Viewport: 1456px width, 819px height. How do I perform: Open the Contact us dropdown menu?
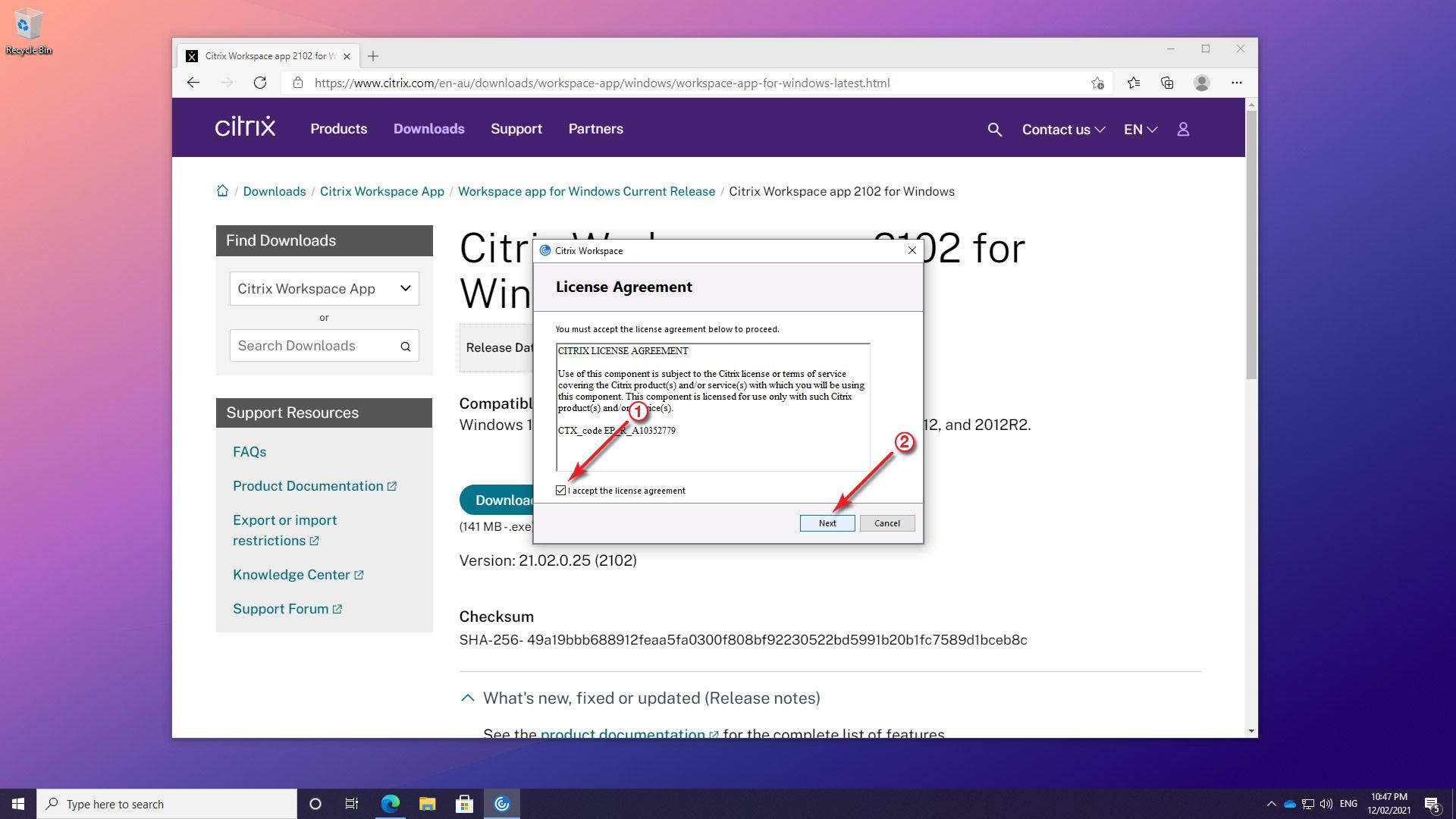pos(1063,130)
